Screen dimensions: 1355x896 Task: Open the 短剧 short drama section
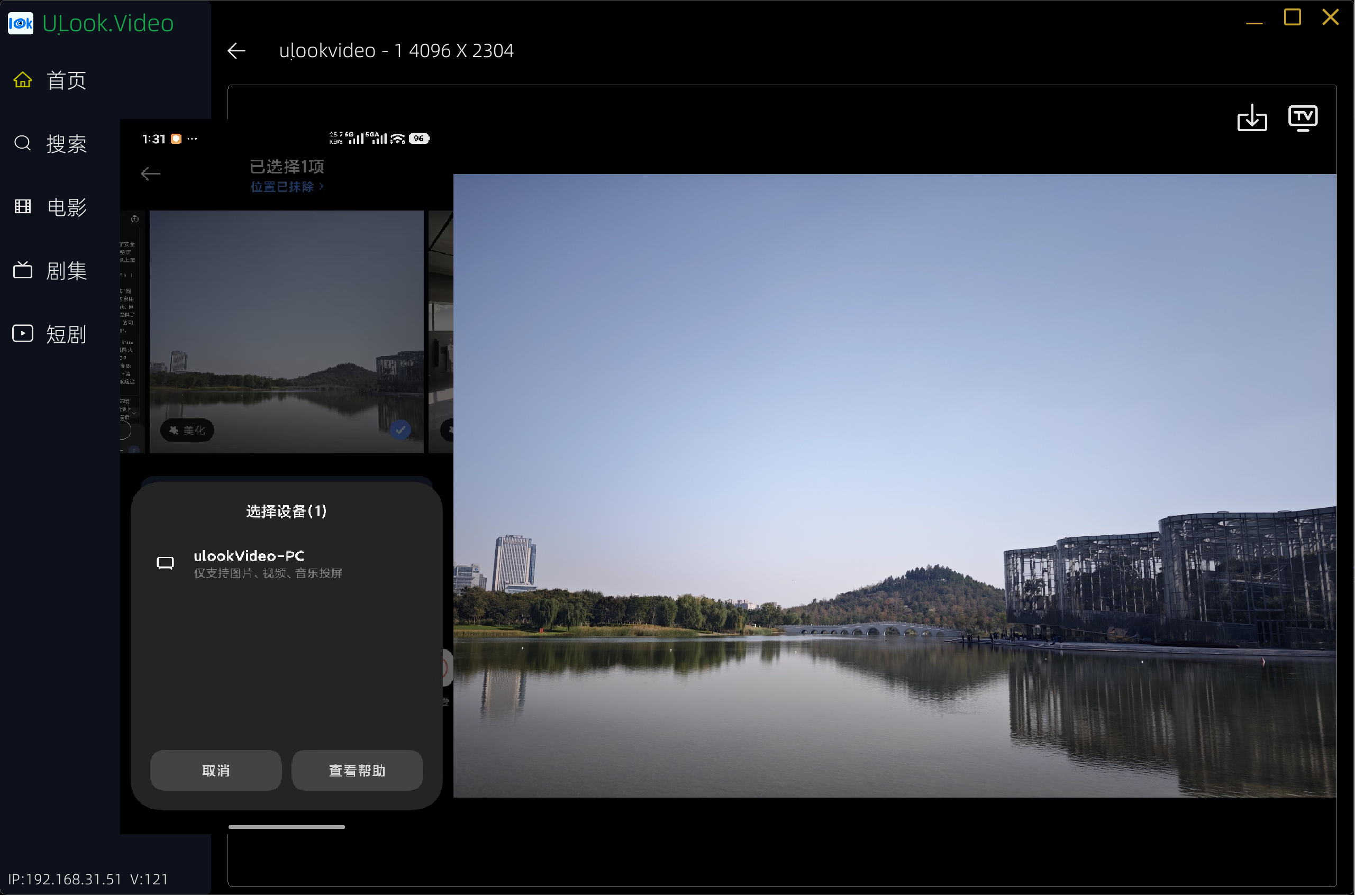pyautogui.click(x=50, y=334)
